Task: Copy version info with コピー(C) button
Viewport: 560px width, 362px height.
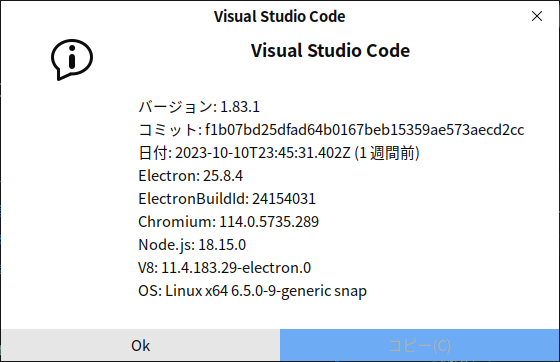Action: [419, 345]
